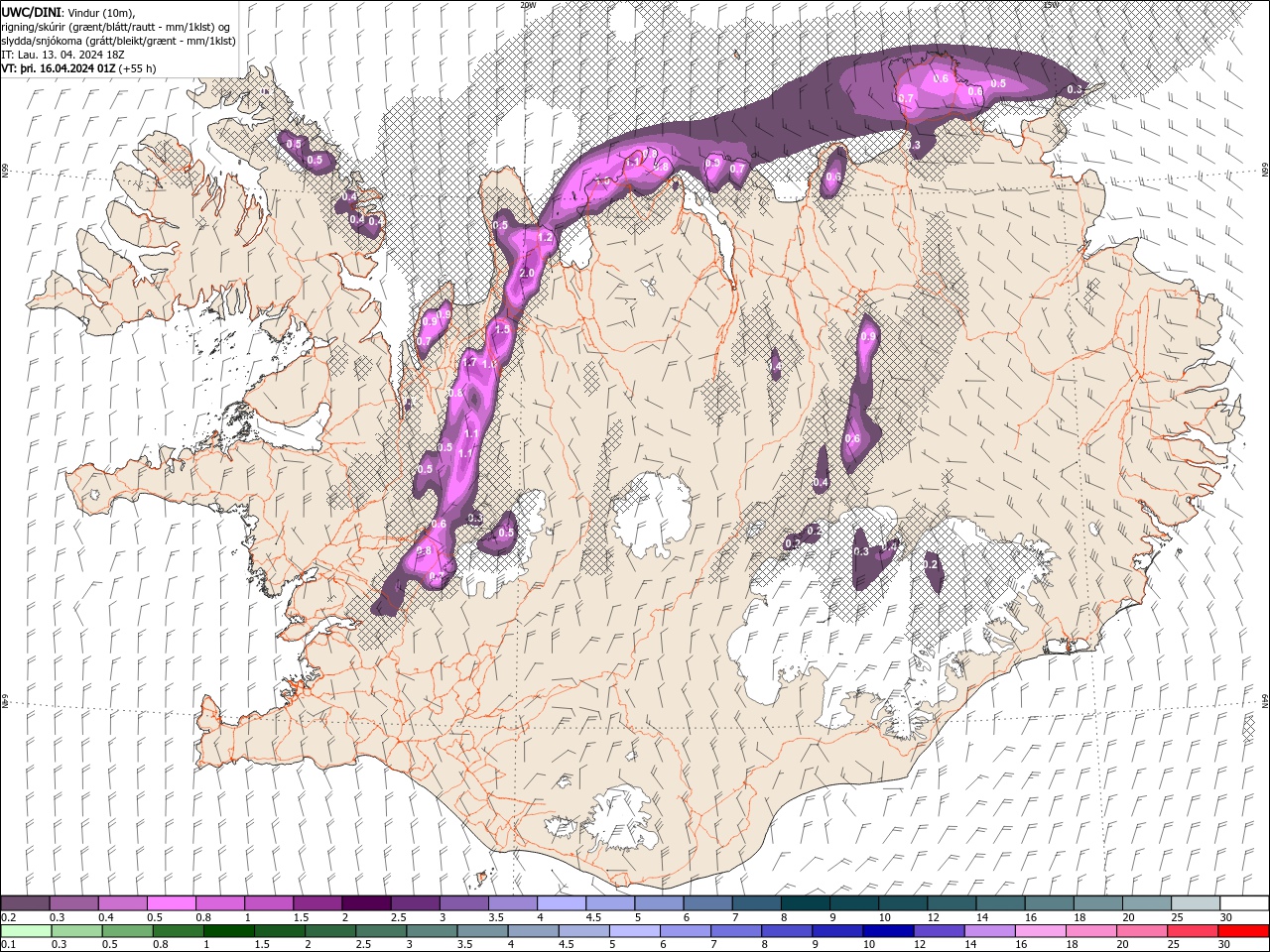Click the 0.4 label under the snow legend
1270x952 pixels.
(105, 917)
